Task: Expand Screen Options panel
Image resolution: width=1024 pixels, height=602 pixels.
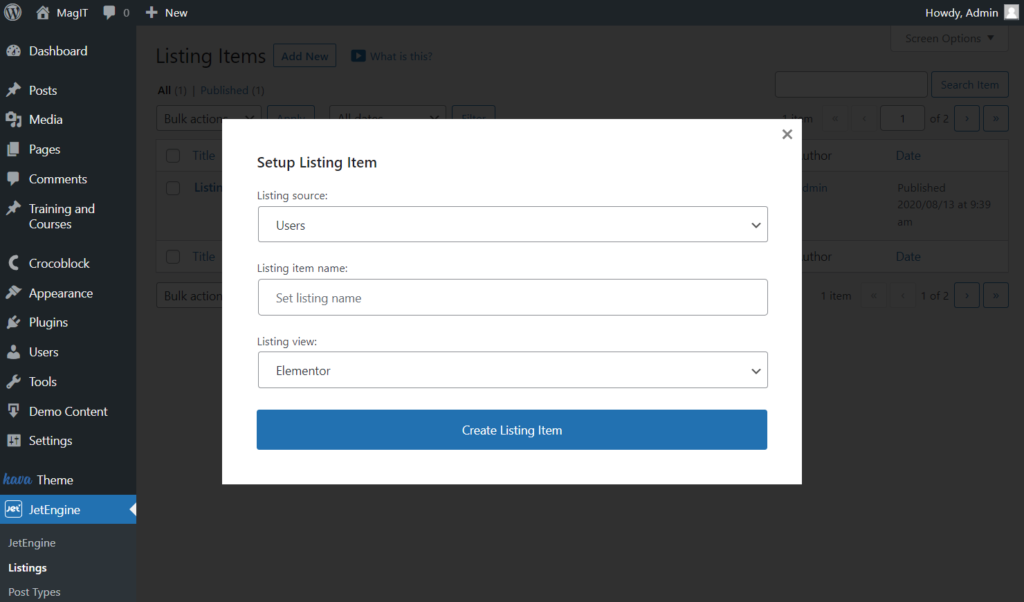Action: click(x=950, y=39)
